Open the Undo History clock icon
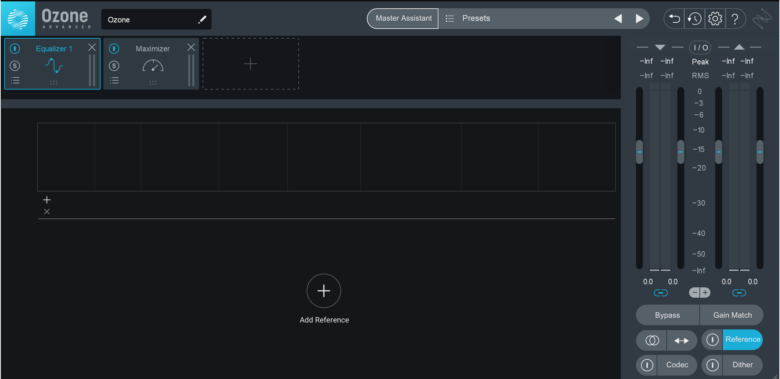780x379 pixels. pos(694,19)
